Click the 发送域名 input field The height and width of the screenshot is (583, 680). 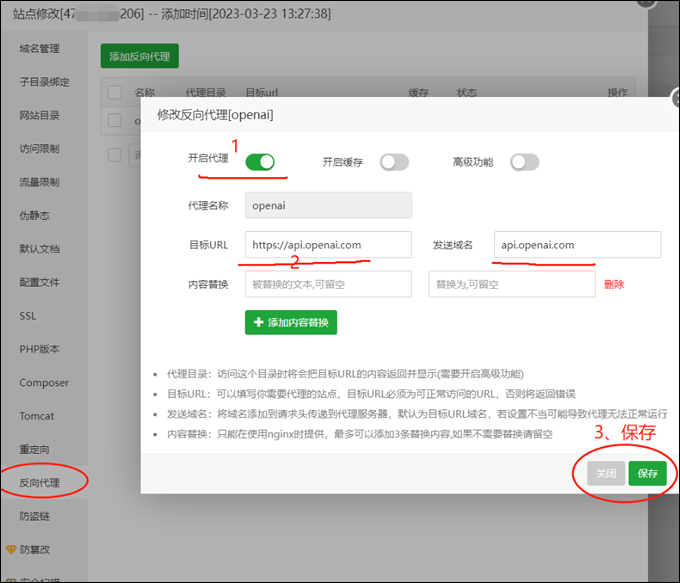[577, 245]
